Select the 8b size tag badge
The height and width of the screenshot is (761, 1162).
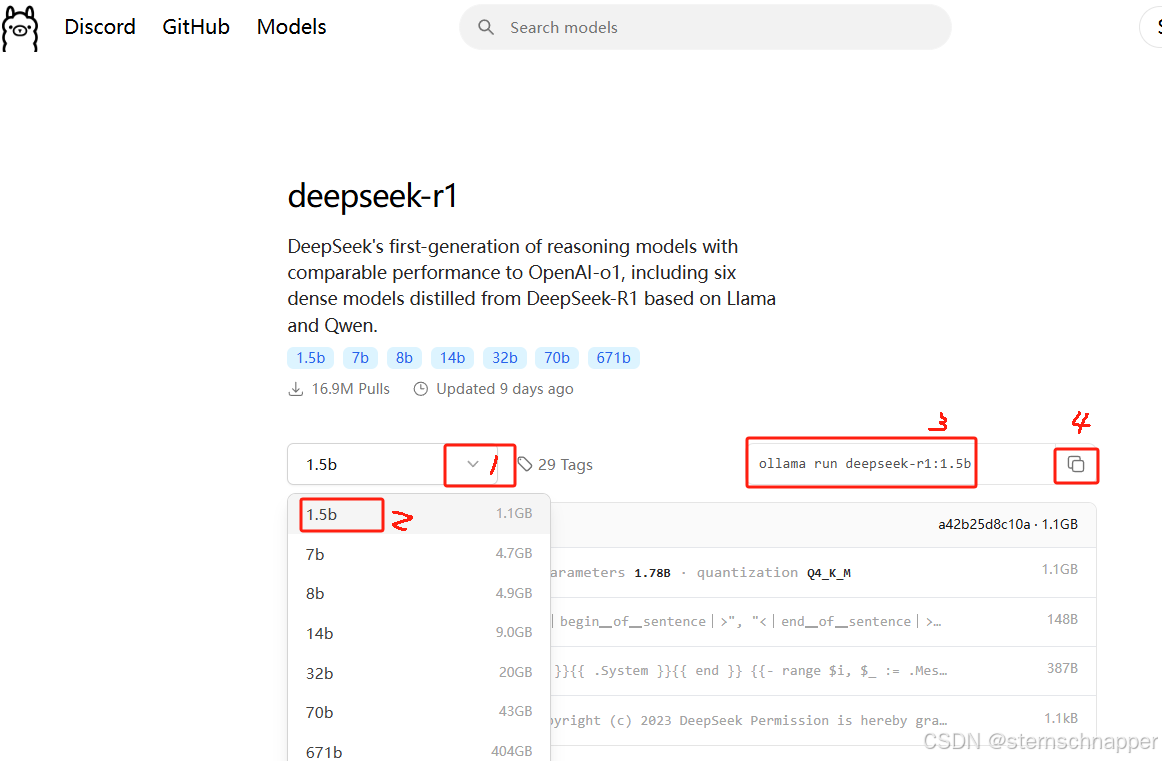click(404, 358)
